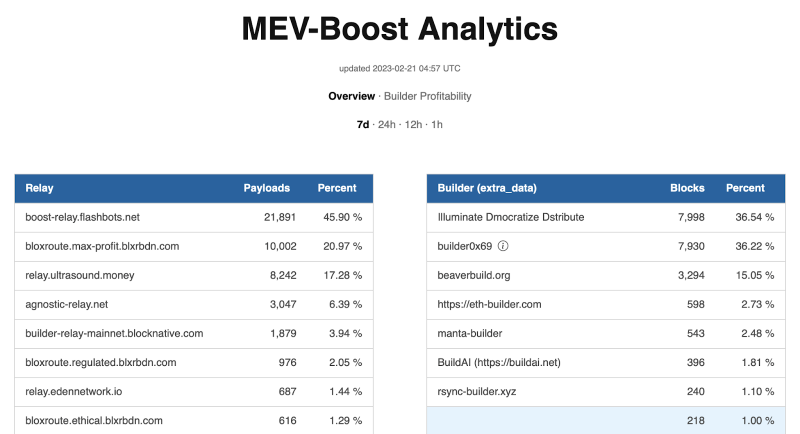Select the 24h time range
The height and width of the screenshot is (434, 800).
pyautogui.click(x=387, y=124)
